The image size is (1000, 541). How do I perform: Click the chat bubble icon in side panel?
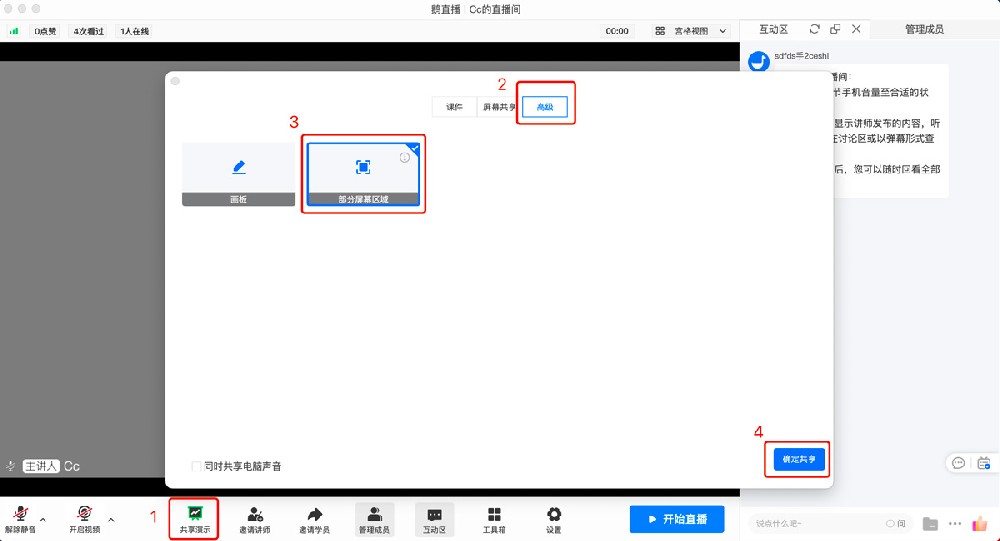coord(958,463)
